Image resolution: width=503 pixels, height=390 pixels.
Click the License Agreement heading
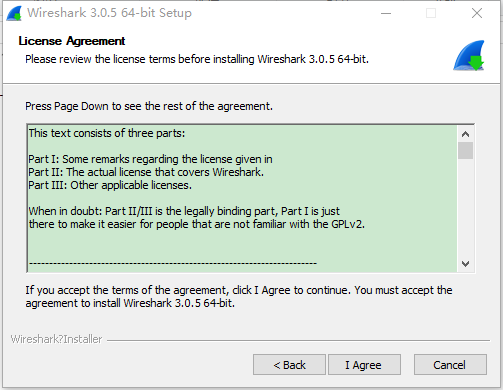[72, 41]
